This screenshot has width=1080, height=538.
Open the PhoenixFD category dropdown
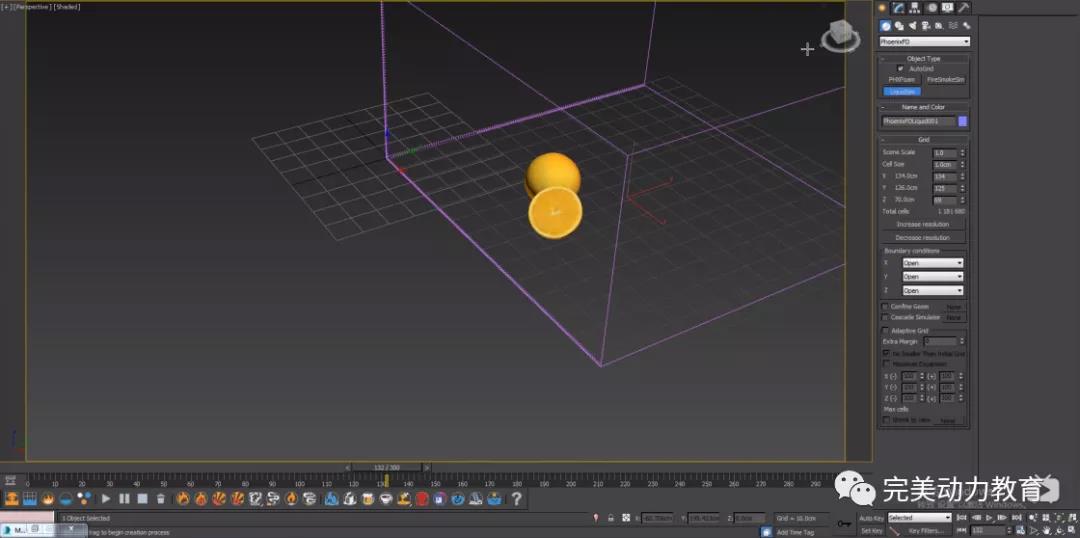(x=924, y=42)
